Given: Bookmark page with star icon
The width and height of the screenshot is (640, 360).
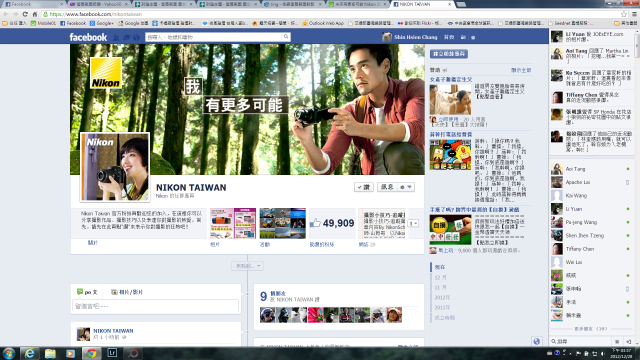Looking at the screenshot, I should tap(624, 14).
